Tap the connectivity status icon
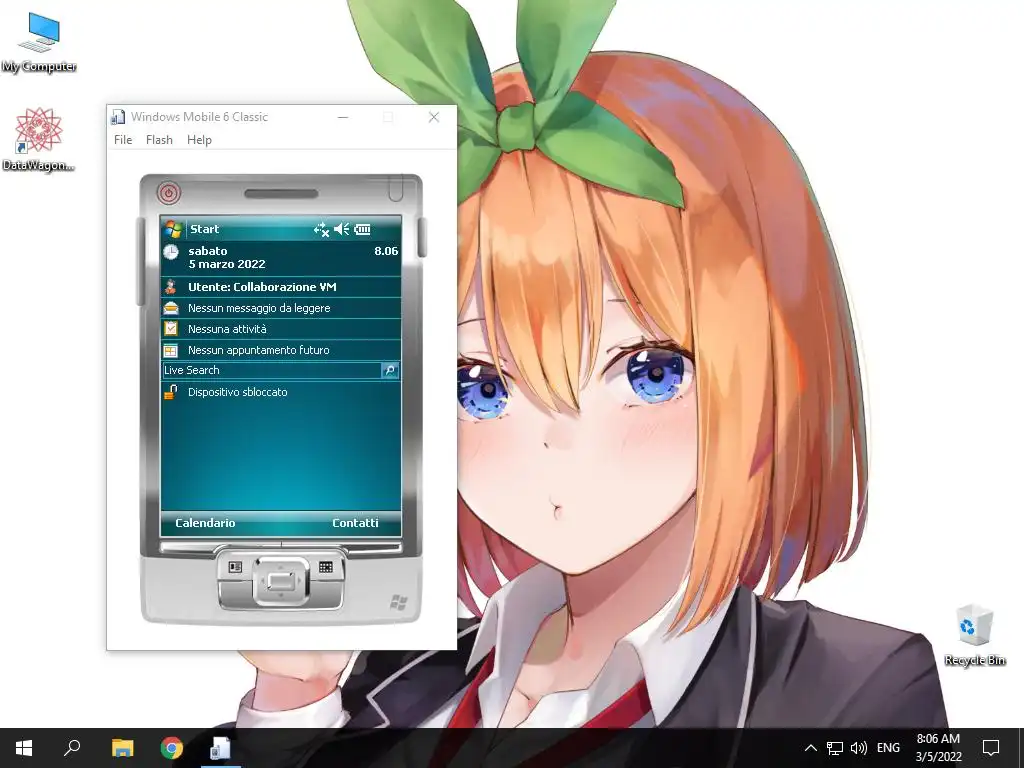The width and height of the screenshot is (1024, 768). tap(321, 229)
